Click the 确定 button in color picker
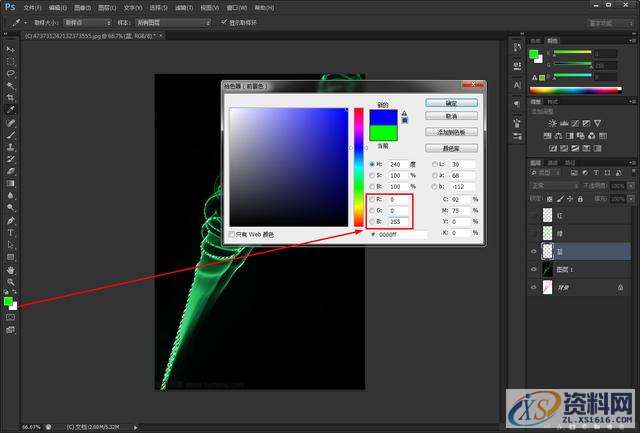The height and width of the screenshot is (433, 640). point(451,102)
